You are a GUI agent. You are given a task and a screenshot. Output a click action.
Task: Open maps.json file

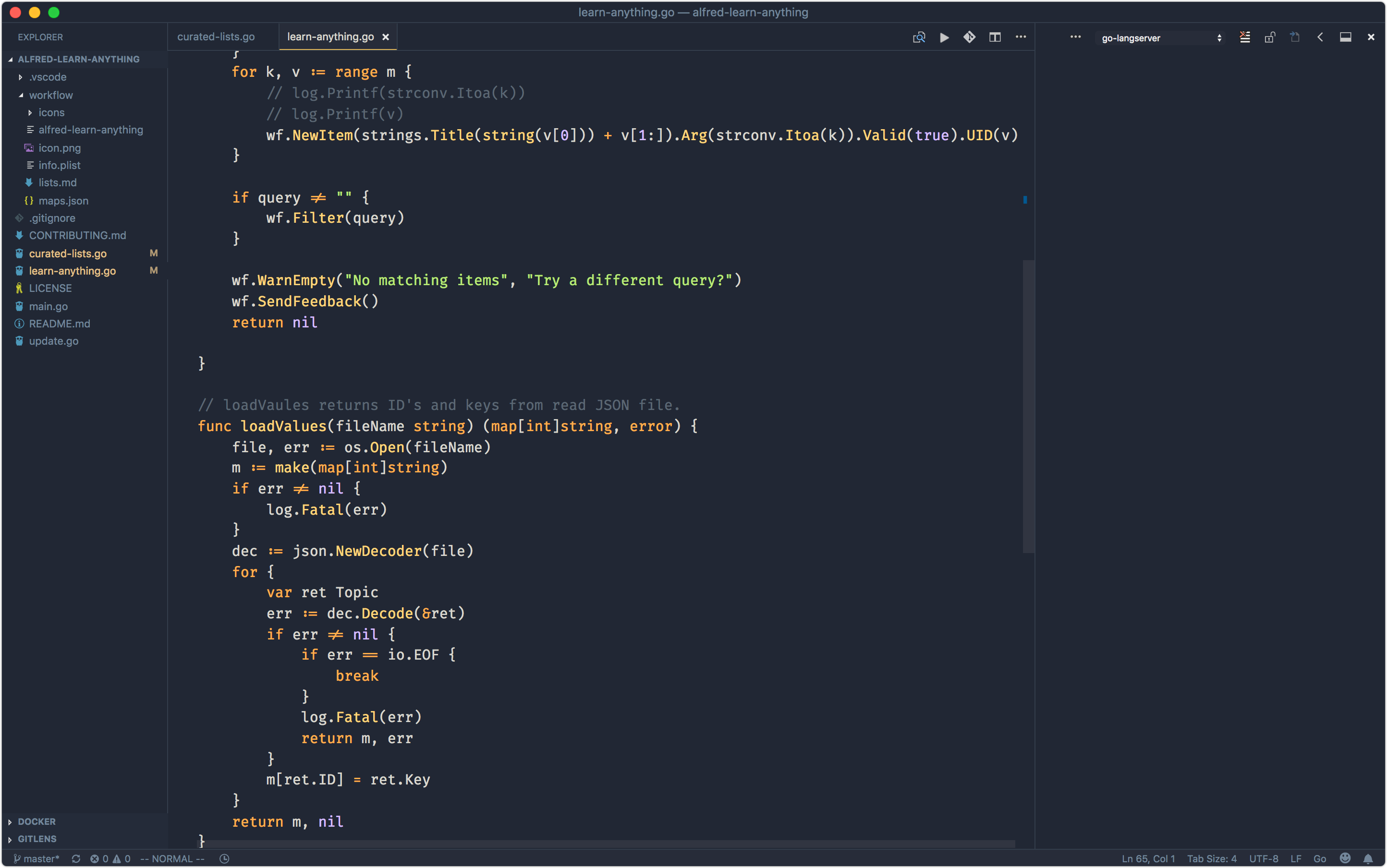coord(63,201)
